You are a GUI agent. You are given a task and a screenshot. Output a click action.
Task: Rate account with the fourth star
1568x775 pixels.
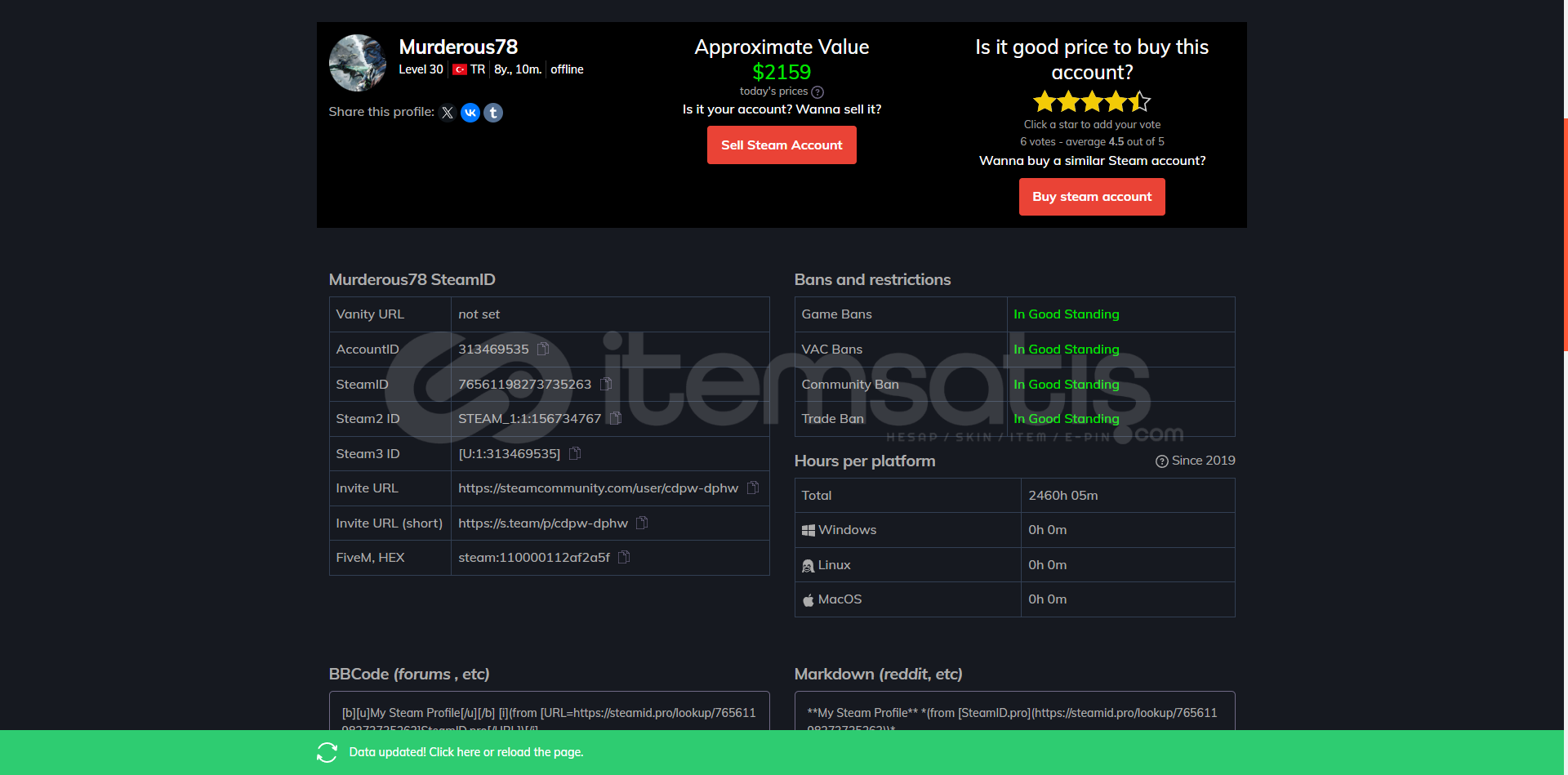[x=1116, y=102]
